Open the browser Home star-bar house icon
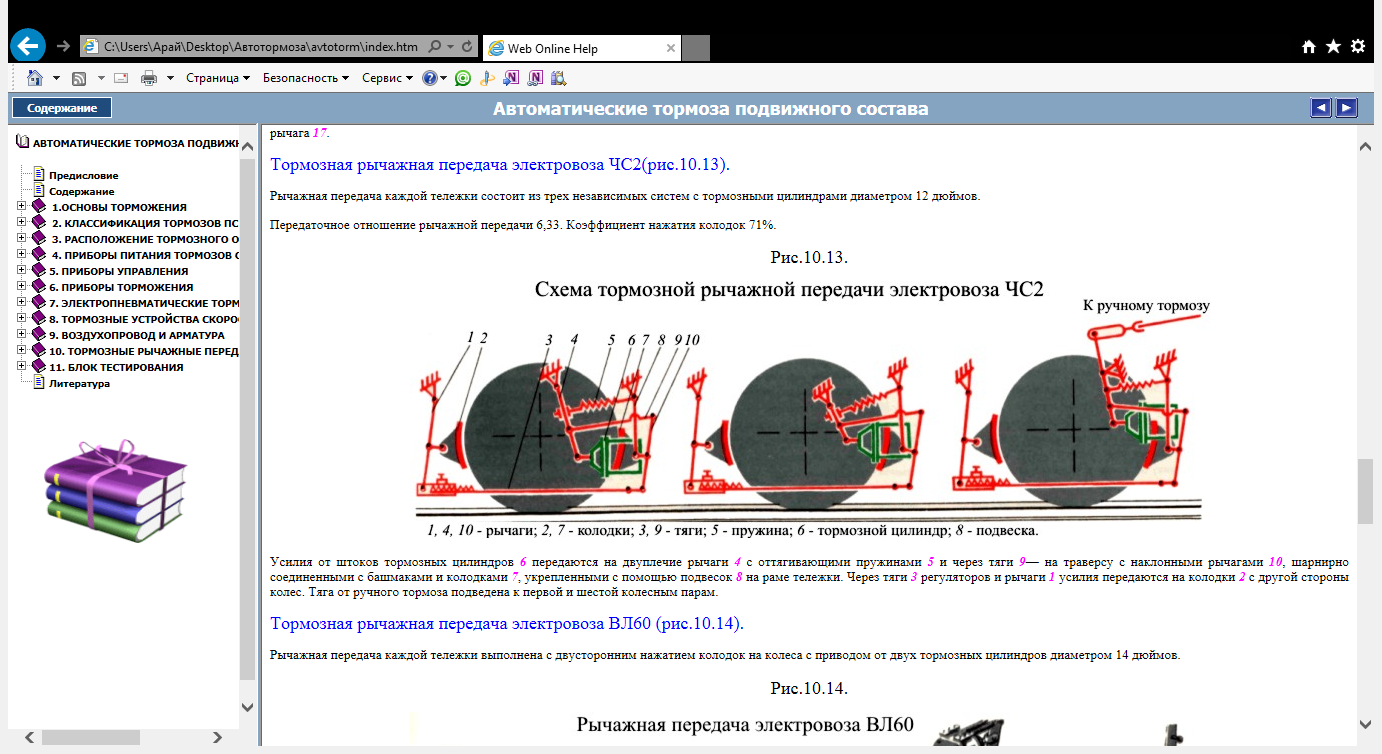 pos(1308,46)
